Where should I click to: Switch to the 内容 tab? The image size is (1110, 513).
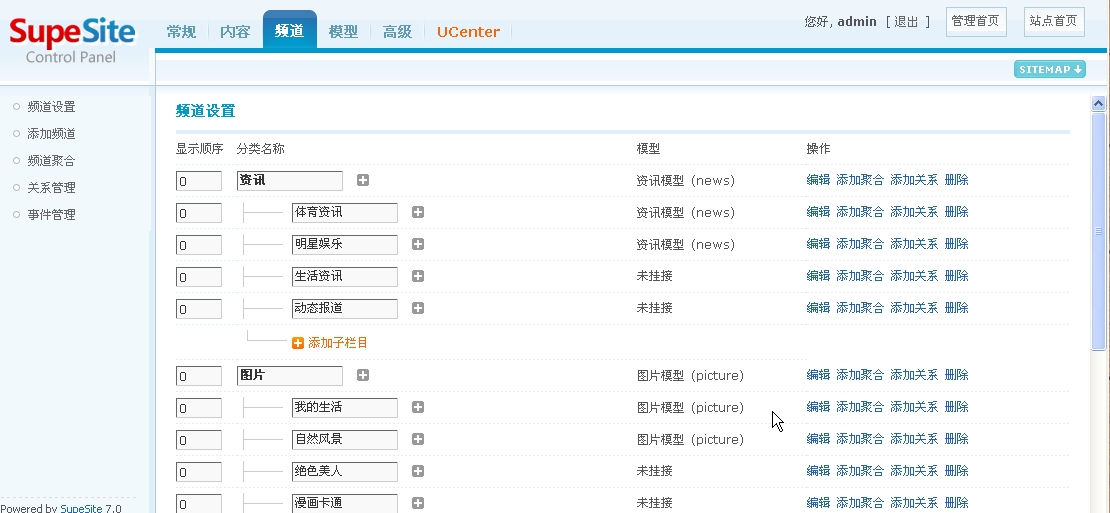[235, 32]
